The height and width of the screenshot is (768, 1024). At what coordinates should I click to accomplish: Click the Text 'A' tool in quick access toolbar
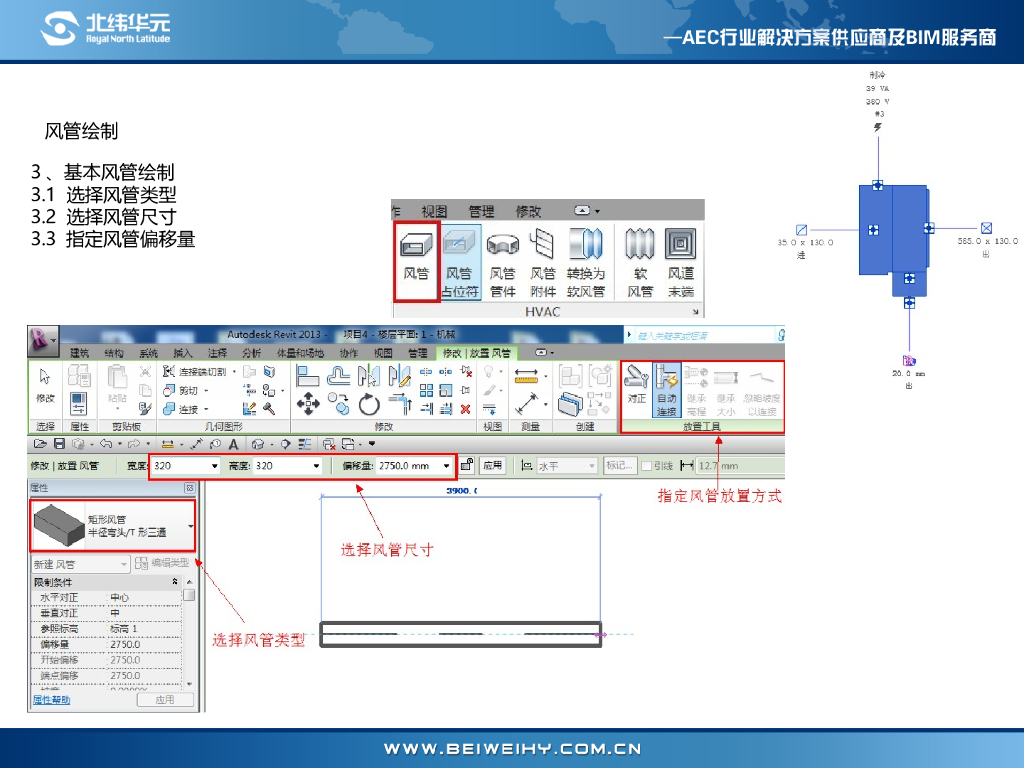[x=233, y=444]
